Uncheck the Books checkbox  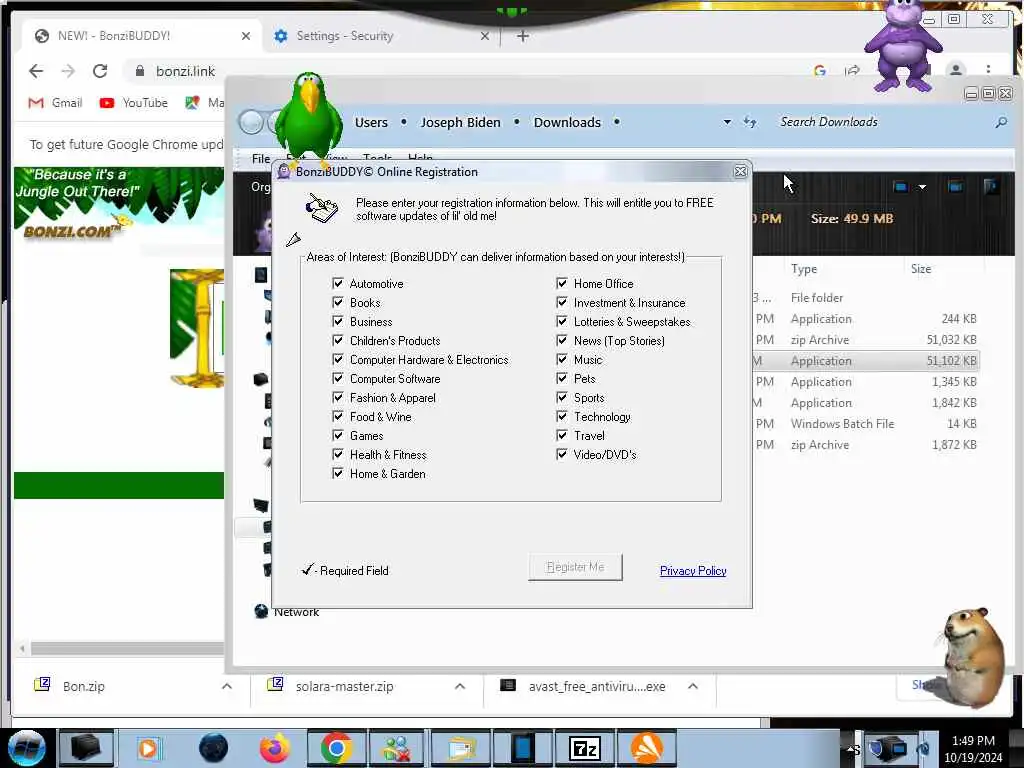pos(338,302)
